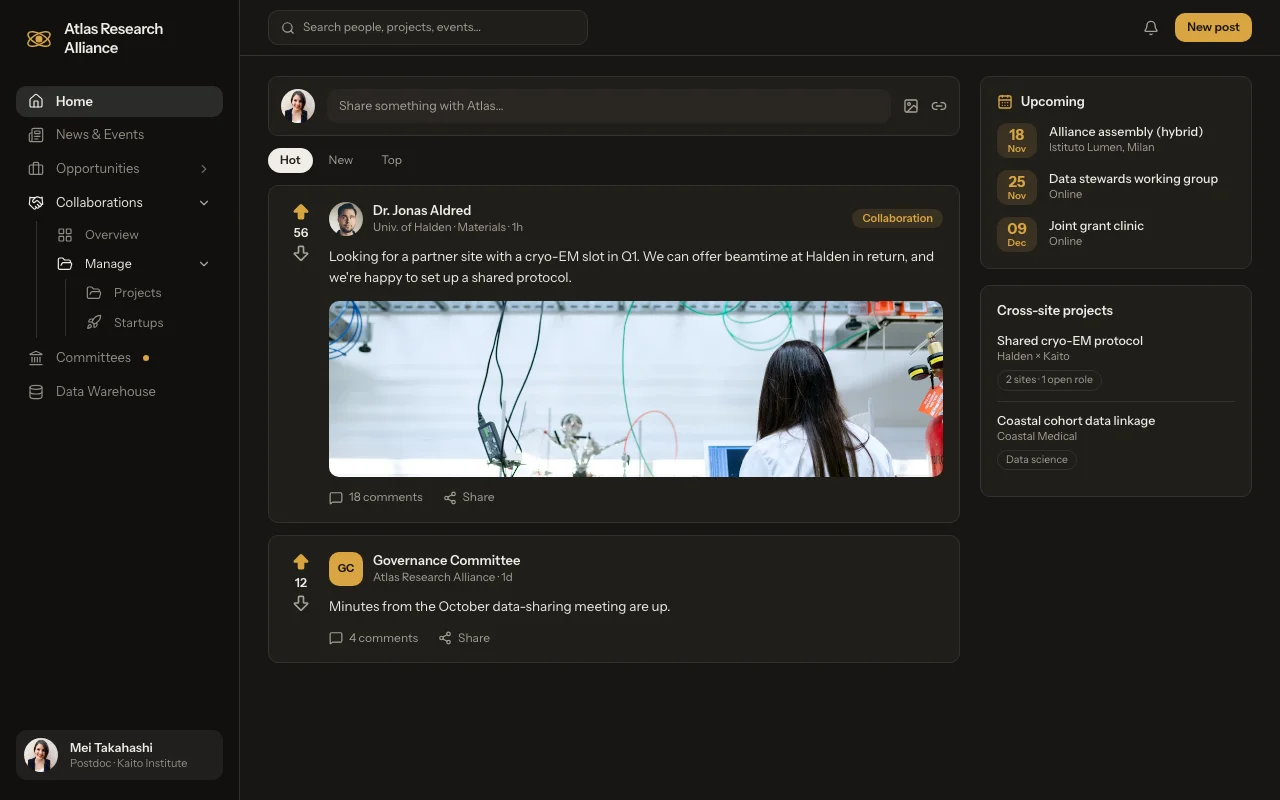This screenshot has width=1280, height=800.
Task: Downvote Dr. Jonas Aldred's post
Action: 301,254
